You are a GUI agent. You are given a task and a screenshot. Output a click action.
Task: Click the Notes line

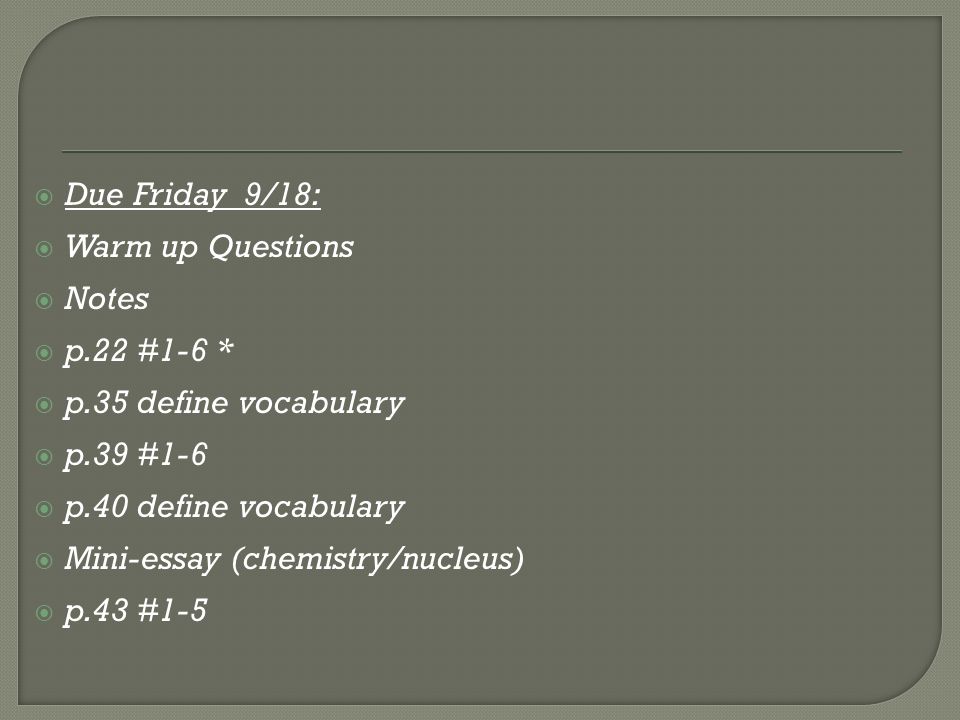pyautogui.click(x=107, y=299)
